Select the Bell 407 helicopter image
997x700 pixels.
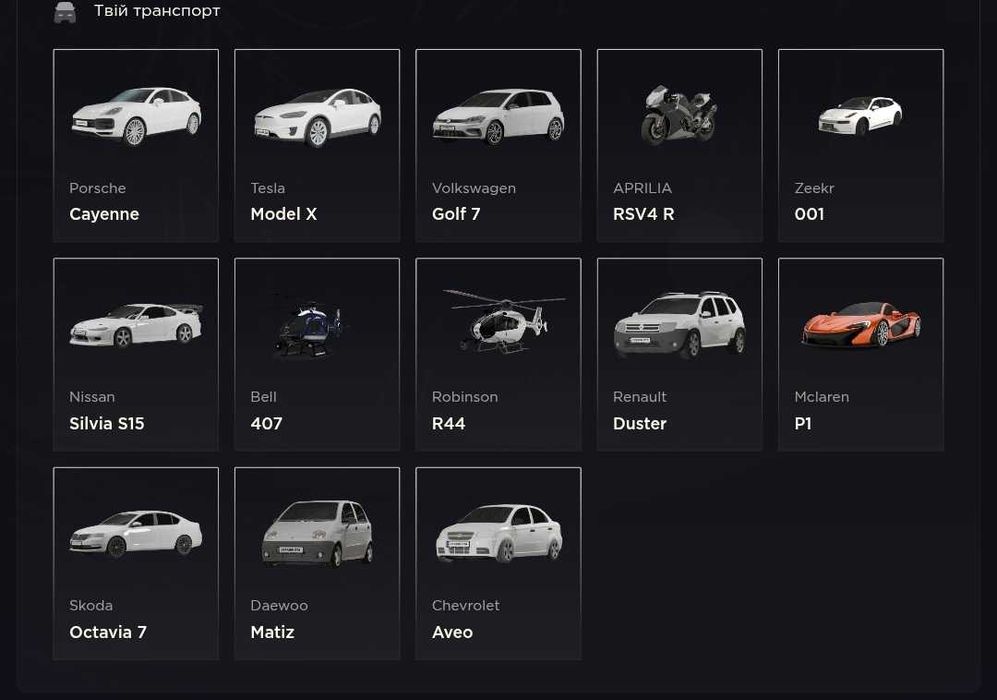tap(309, 328)
